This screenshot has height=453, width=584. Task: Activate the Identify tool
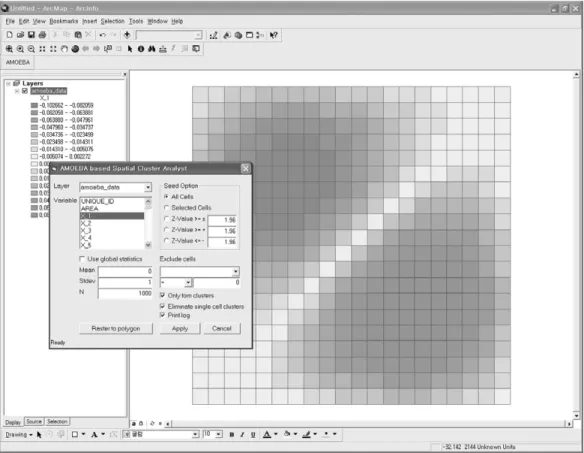[x=141, y=49]
